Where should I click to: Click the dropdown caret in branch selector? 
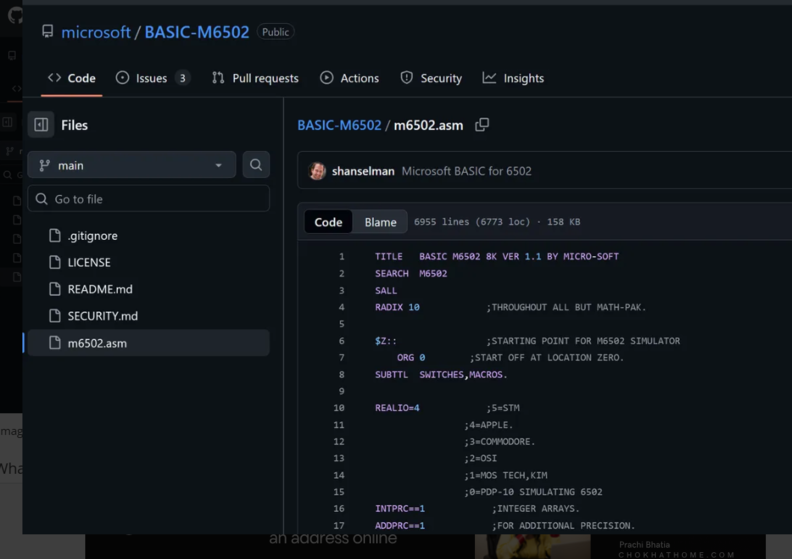218,166
